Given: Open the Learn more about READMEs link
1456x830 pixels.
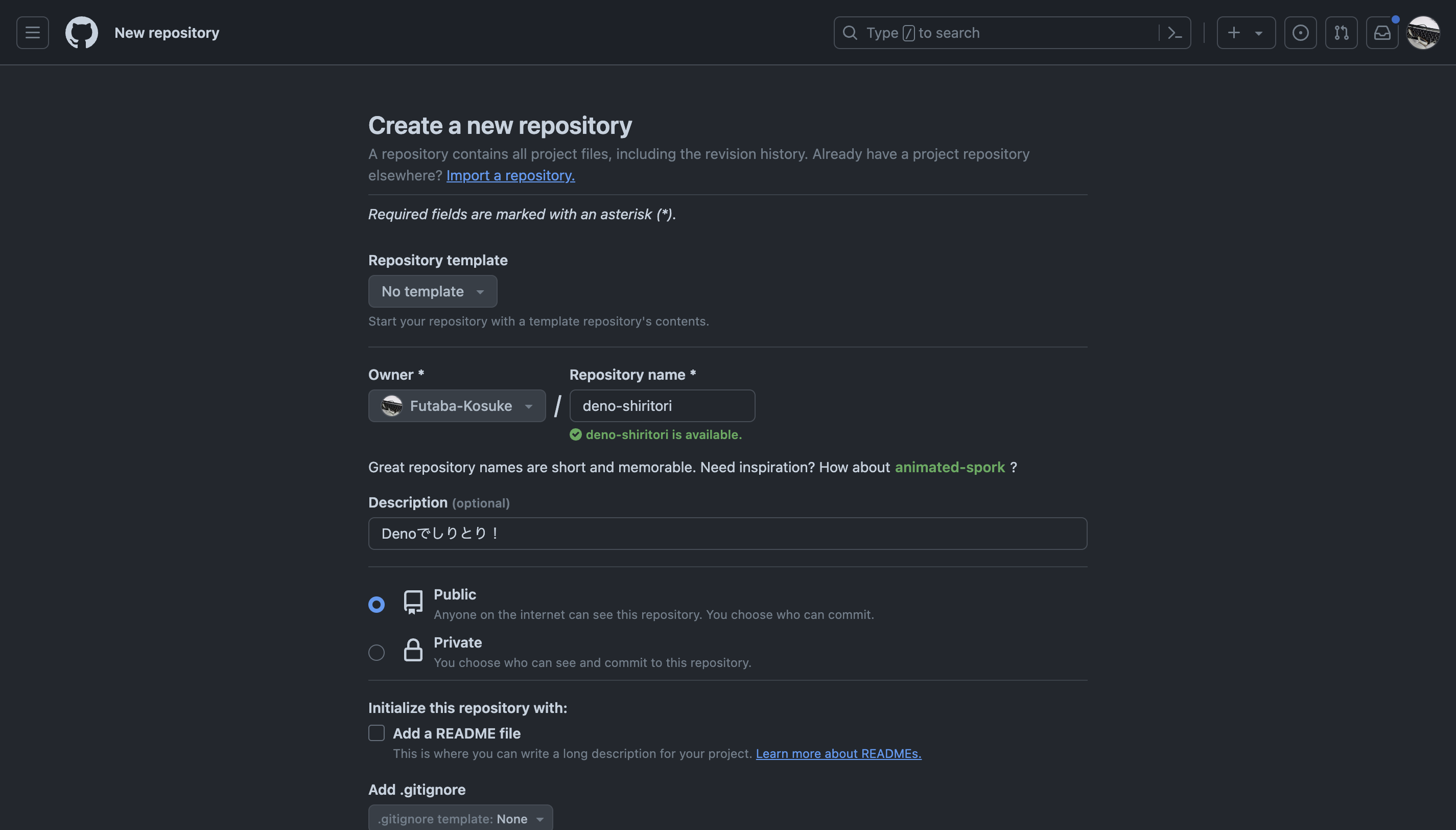Looking at the screenshot, I should 838,754.
